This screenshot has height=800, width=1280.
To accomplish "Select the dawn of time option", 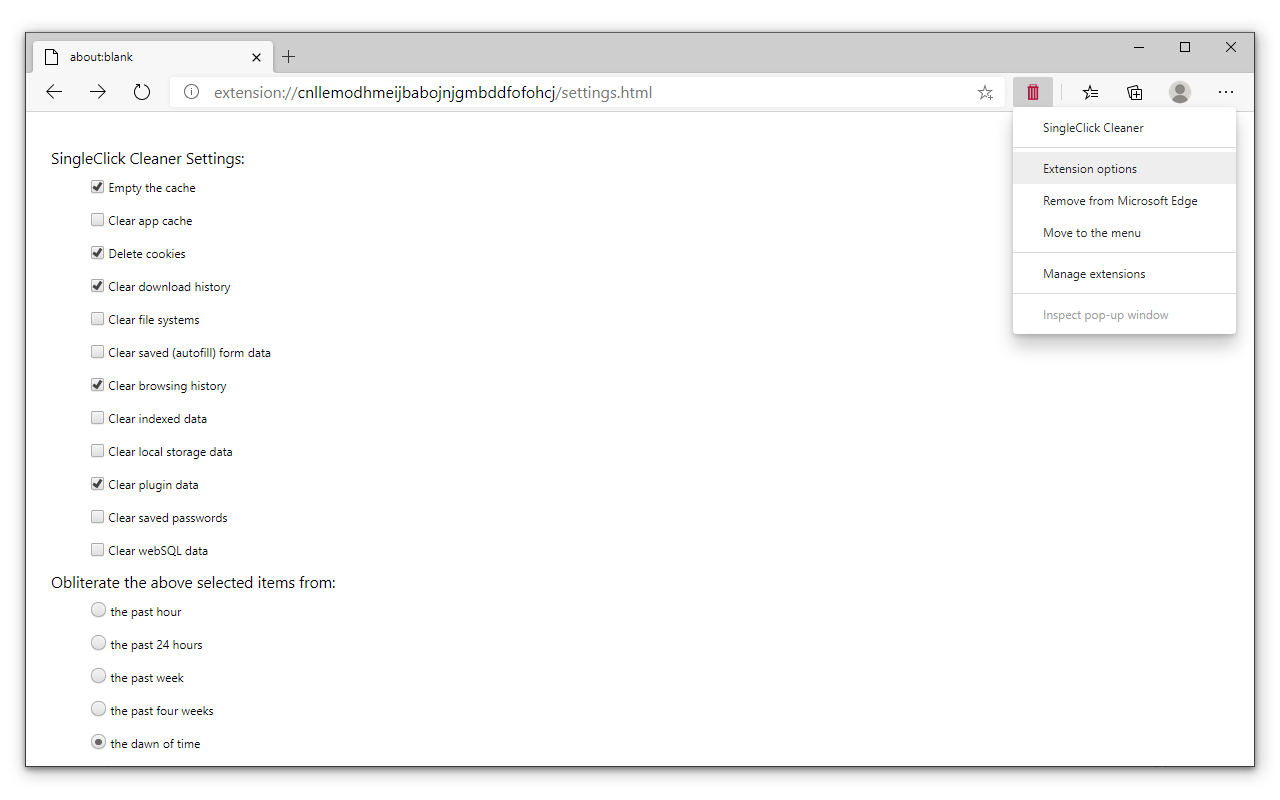I will [x=98, y=742].
